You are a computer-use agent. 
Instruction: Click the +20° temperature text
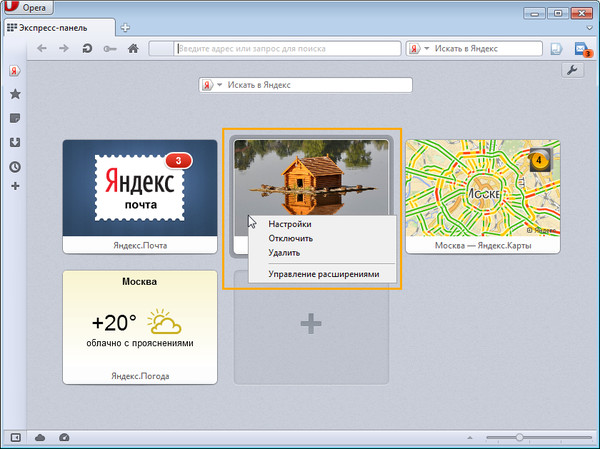point(114,323)
